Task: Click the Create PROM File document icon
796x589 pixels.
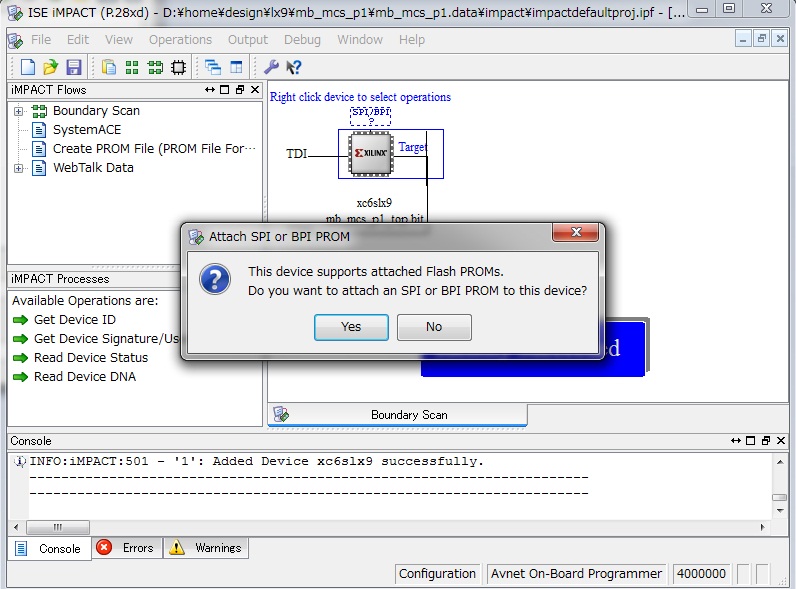Action: [39, 149]
